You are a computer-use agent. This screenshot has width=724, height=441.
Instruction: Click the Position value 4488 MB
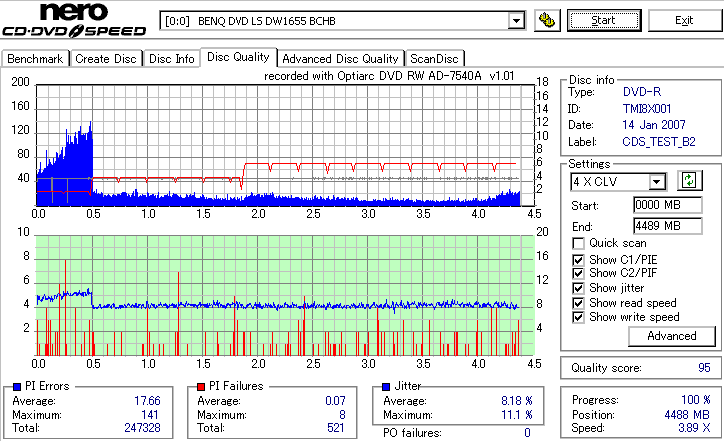coord(687,415)
